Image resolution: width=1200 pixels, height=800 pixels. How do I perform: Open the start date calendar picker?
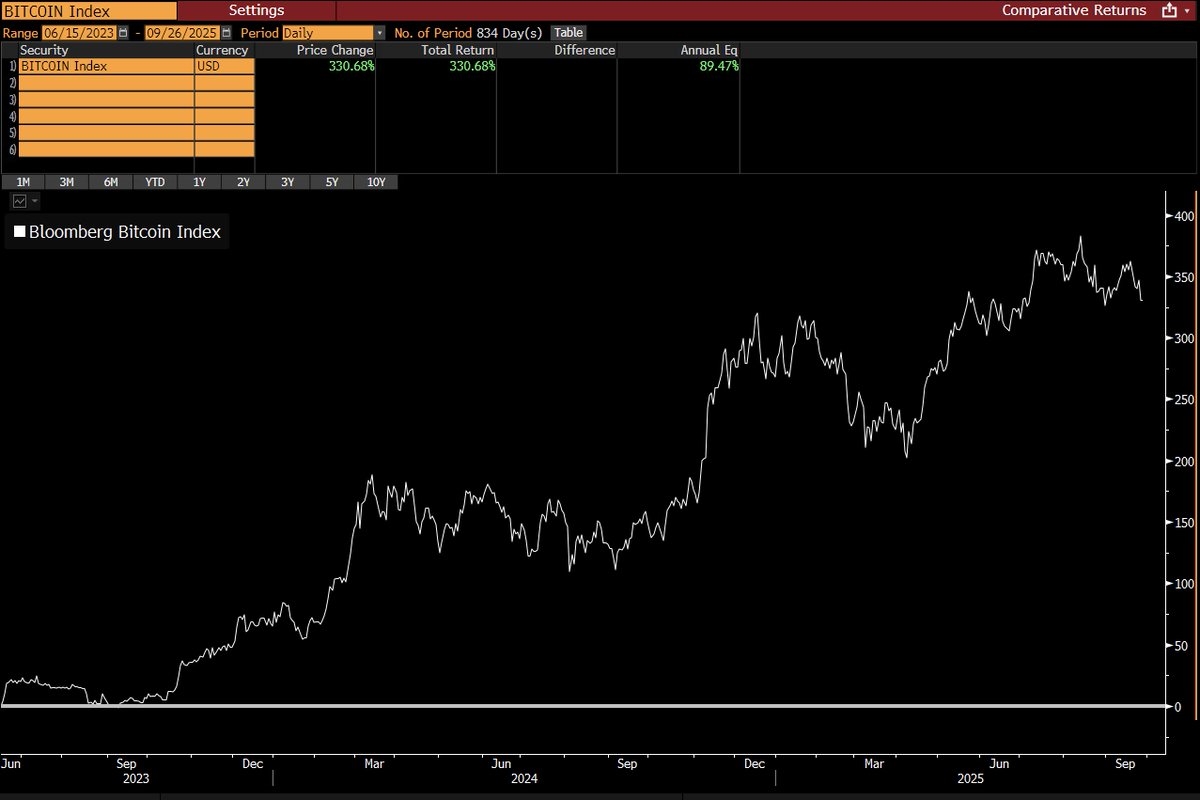(123, 33)
